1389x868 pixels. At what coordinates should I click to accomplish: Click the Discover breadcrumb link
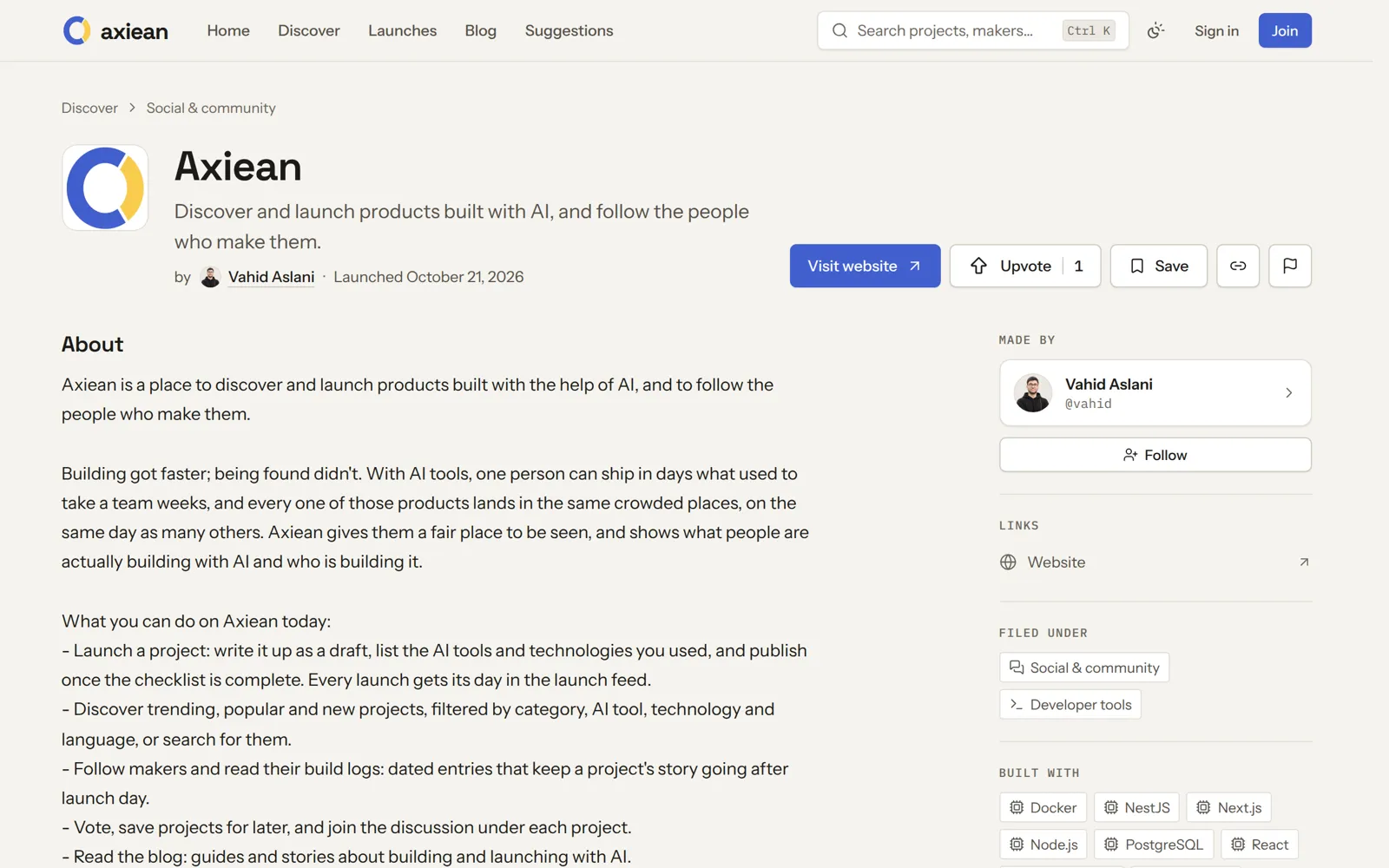tap(89, 108)
